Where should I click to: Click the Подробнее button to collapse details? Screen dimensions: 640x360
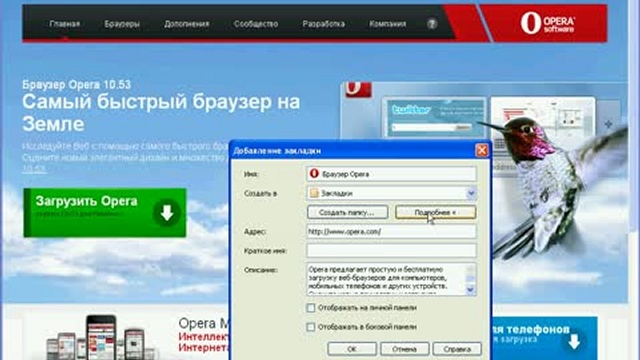pyautogui.click(x=436, y=212)
